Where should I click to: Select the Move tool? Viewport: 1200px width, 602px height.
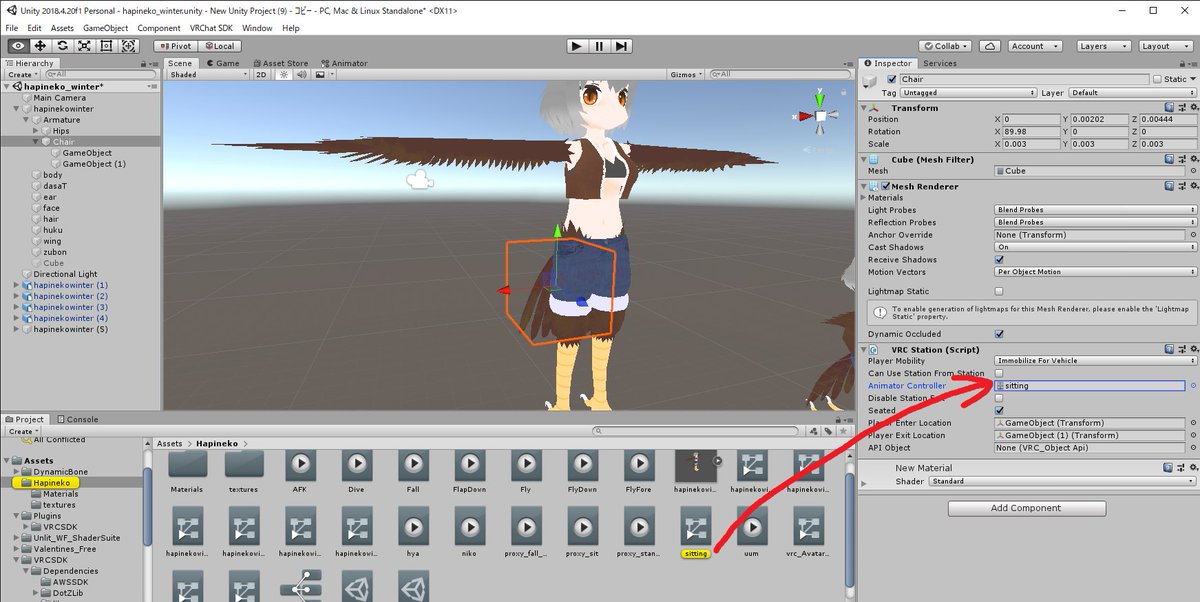coord(40,46)
